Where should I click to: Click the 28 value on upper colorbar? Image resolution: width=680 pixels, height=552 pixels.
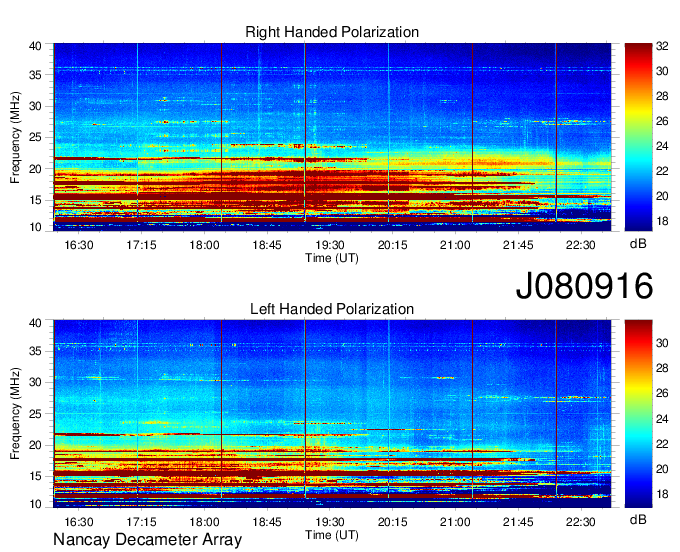(x=662, y=96)
